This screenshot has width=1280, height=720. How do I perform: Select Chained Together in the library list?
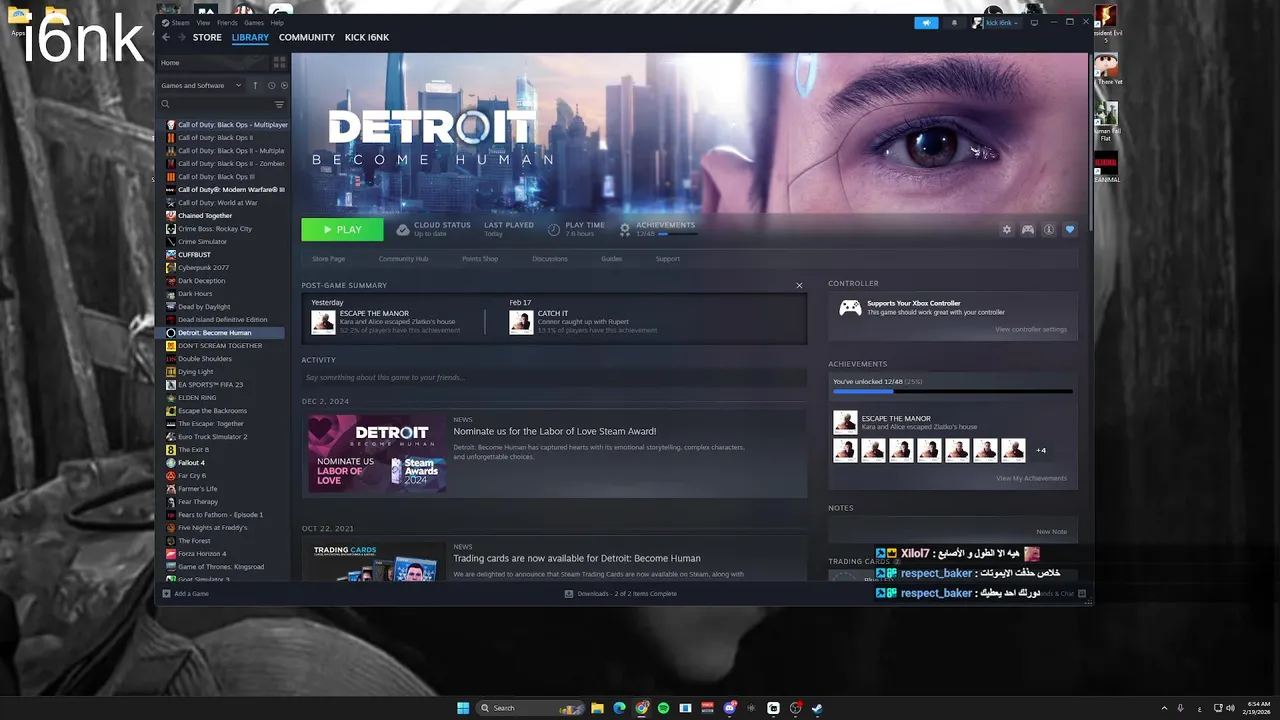pos(204,216)
